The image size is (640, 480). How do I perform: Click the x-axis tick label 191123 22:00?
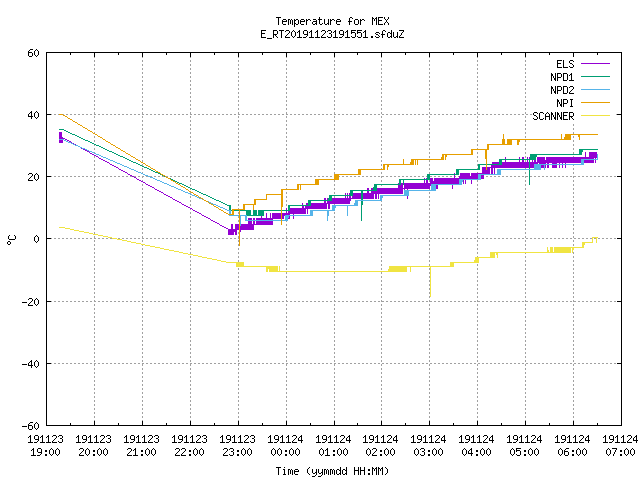tap(189, 446)
